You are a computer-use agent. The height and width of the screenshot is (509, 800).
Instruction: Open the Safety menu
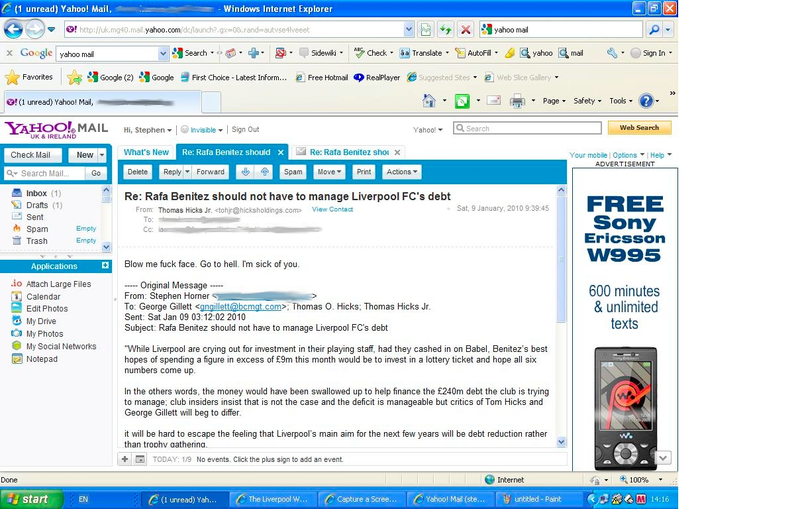pos(587,101)
